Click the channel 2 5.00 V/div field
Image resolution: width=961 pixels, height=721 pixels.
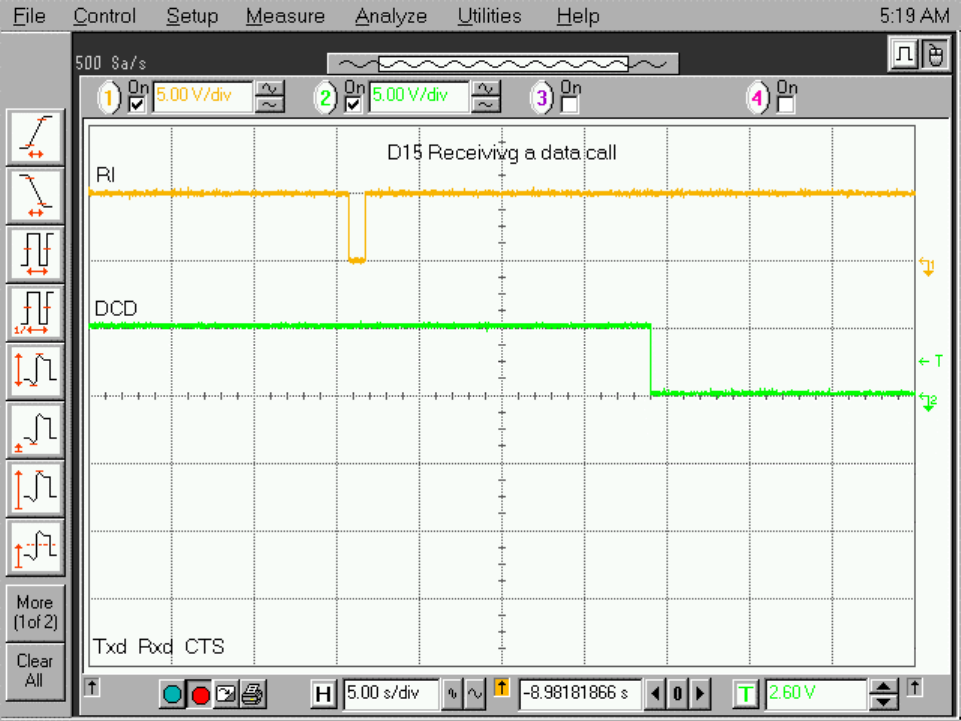pyautogui.click(x=419, y=97)
